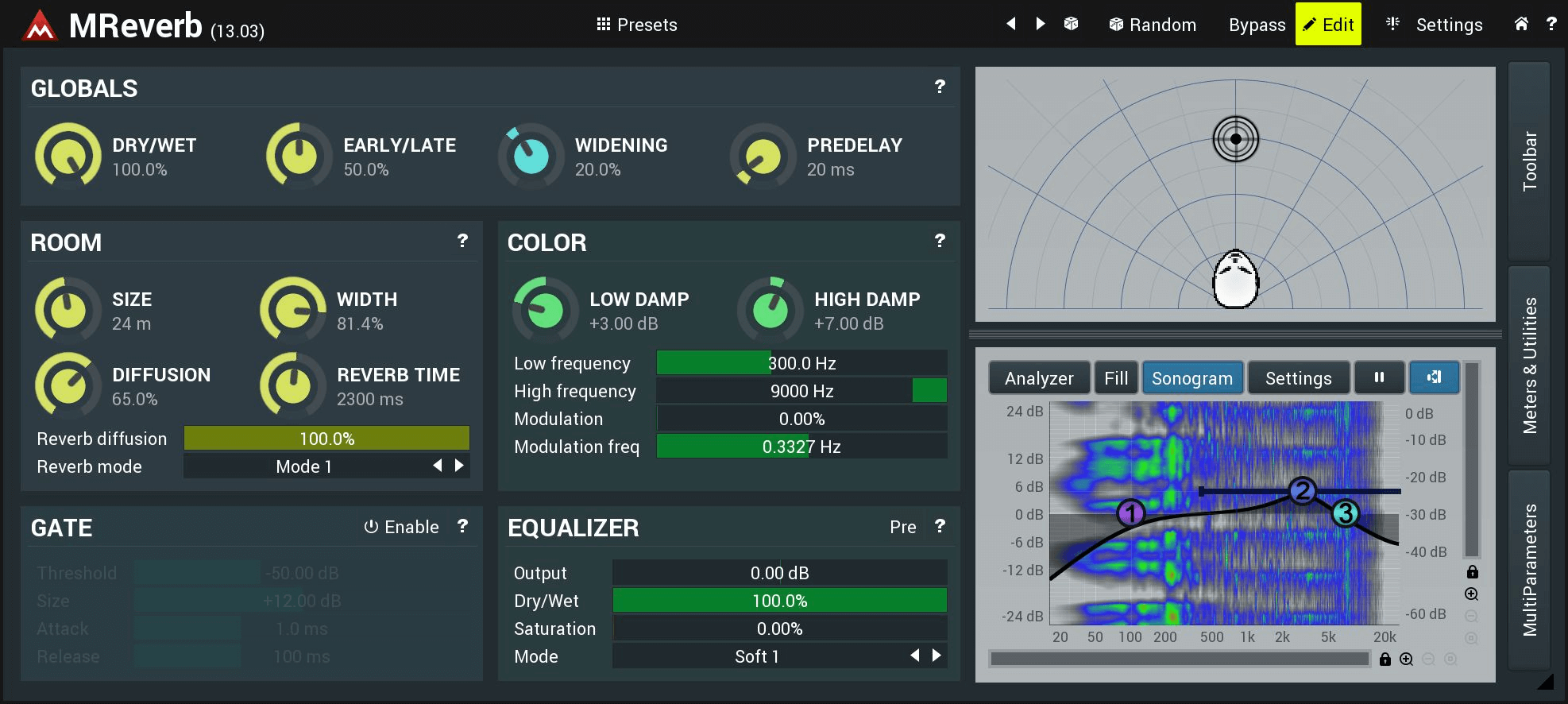The image size is (1568, 704).
Task: Click the Random button
Action: click(x=1153, y=25)
